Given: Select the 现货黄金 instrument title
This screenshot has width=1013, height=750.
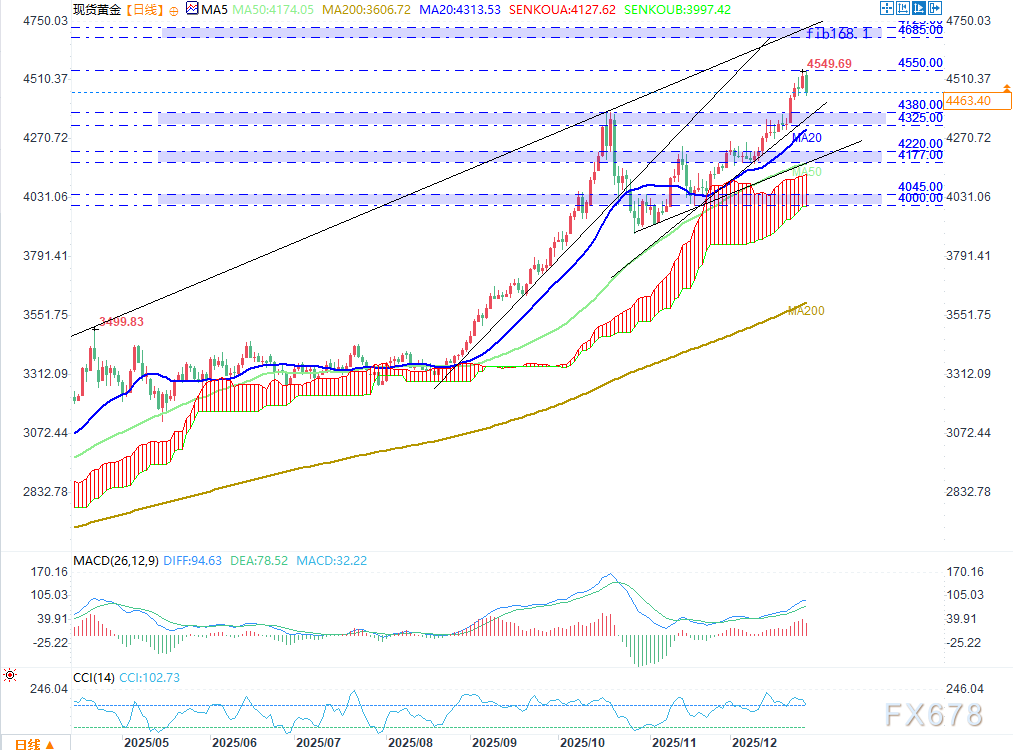Looking at the screenshot, I should [96, 10].
